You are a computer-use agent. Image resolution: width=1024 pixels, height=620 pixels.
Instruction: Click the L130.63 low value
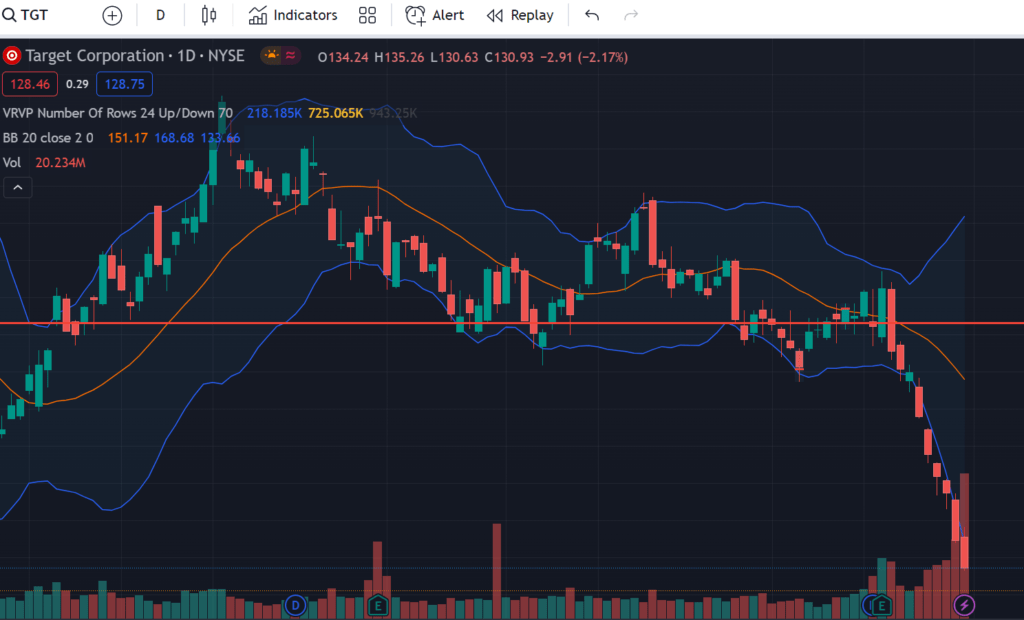point(454,57)
